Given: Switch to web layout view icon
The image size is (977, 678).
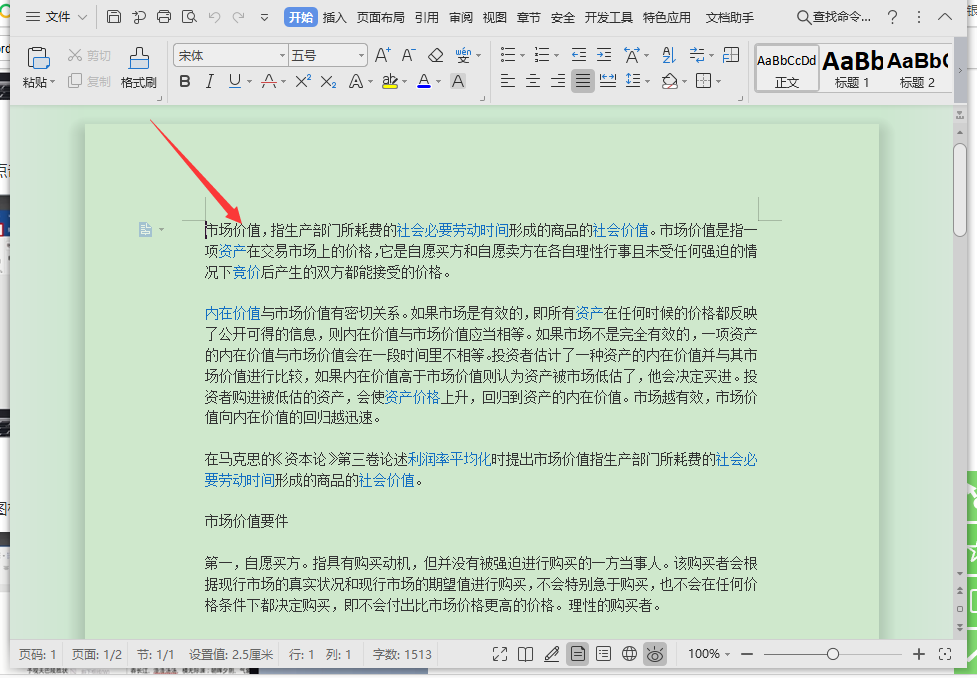Looking at the screenshot, I should coord(629,654).
